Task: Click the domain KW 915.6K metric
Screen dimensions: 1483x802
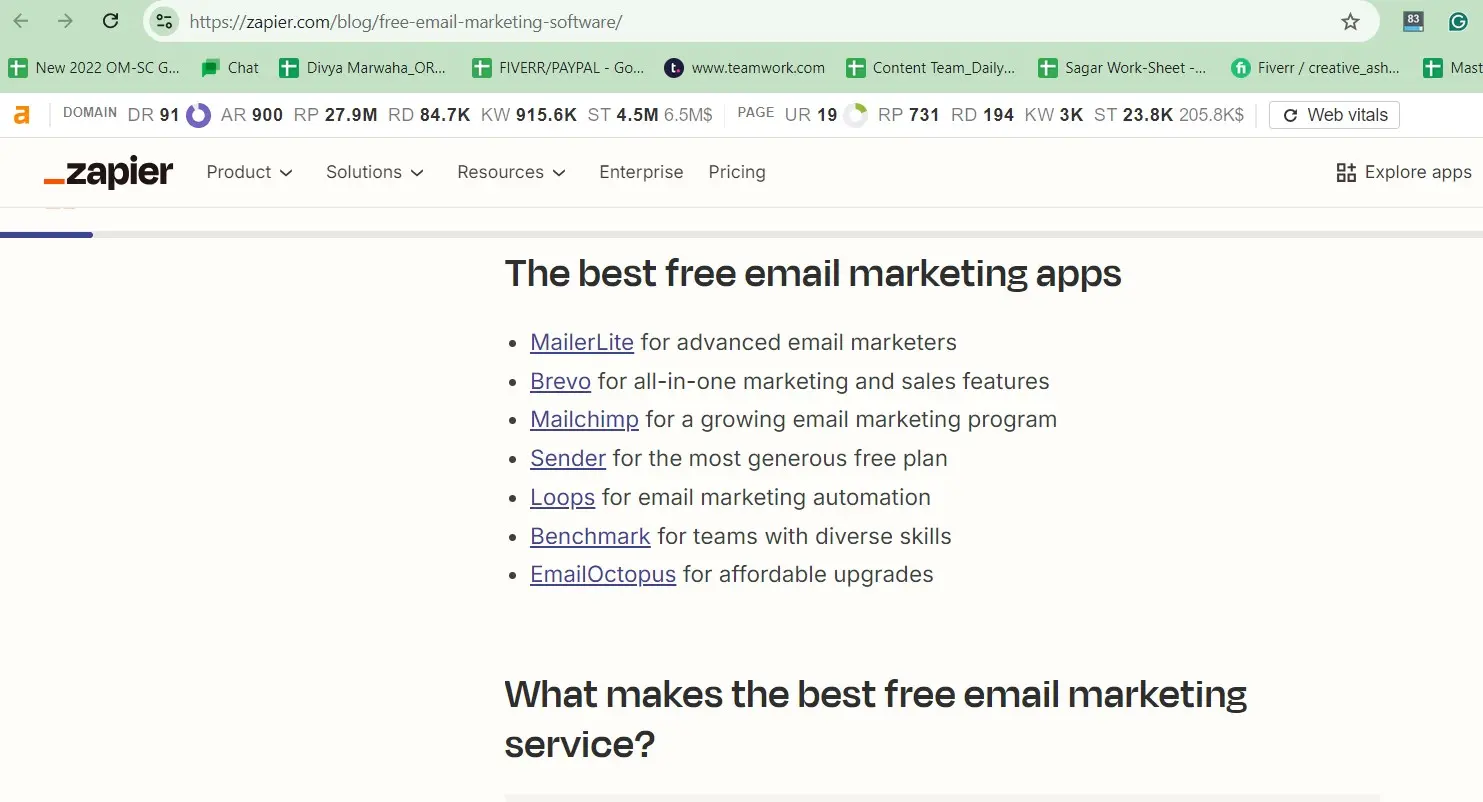Action: click(529, 115)
